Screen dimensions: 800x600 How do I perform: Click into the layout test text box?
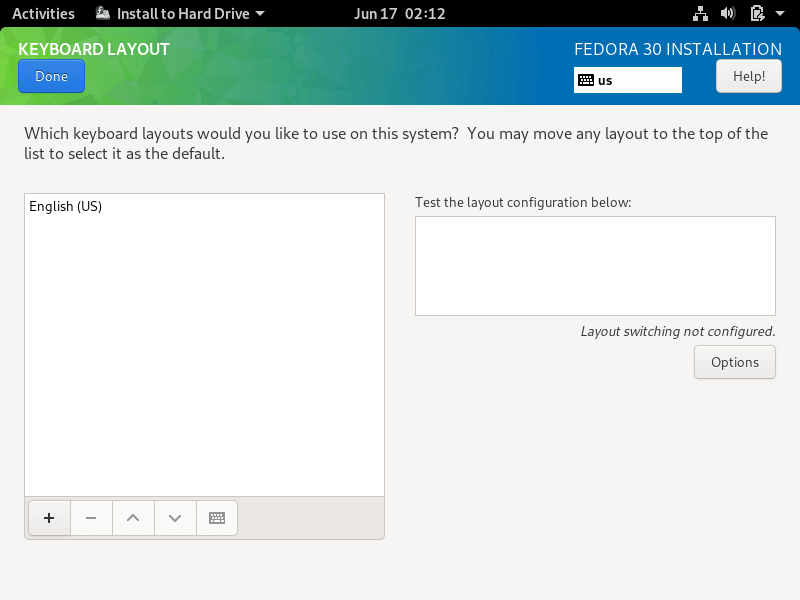coord(595,266)
